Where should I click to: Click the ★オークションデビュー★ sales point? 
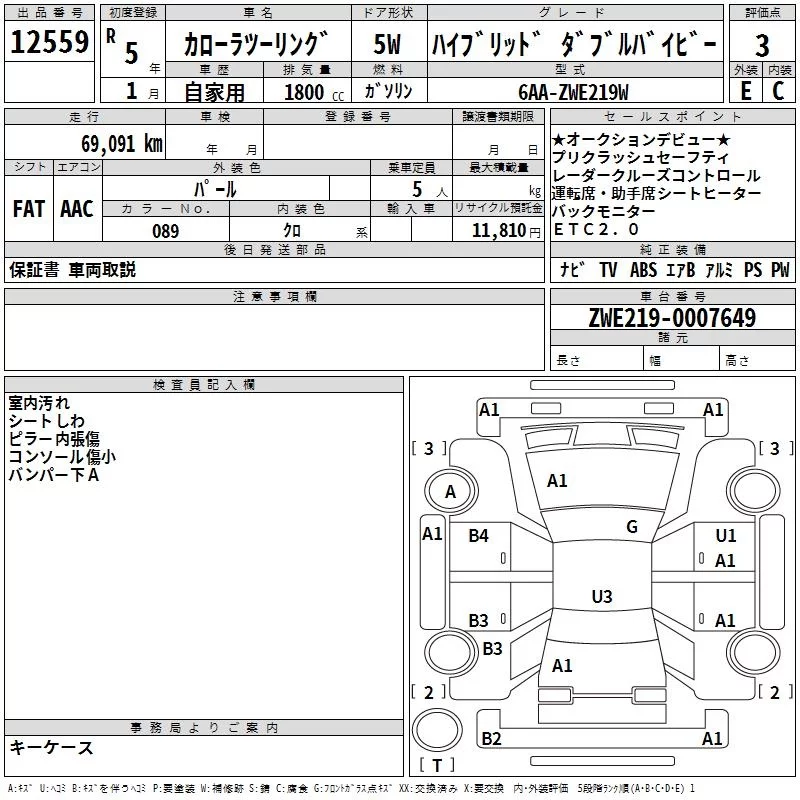click(641, 139)
